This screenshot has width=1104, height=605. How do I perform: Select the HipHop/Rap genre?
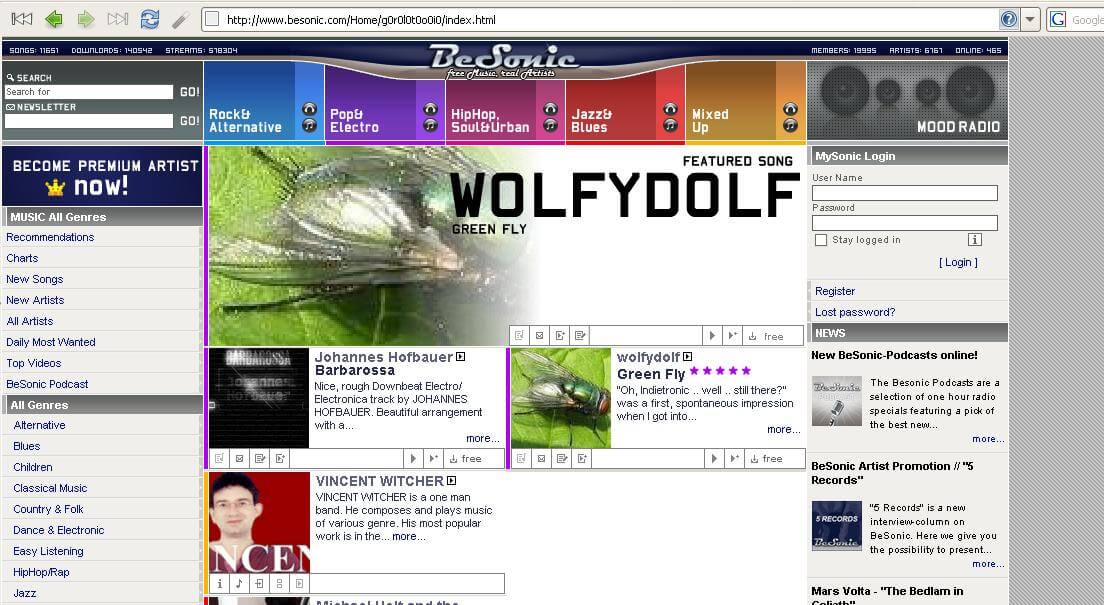[41, 573]
